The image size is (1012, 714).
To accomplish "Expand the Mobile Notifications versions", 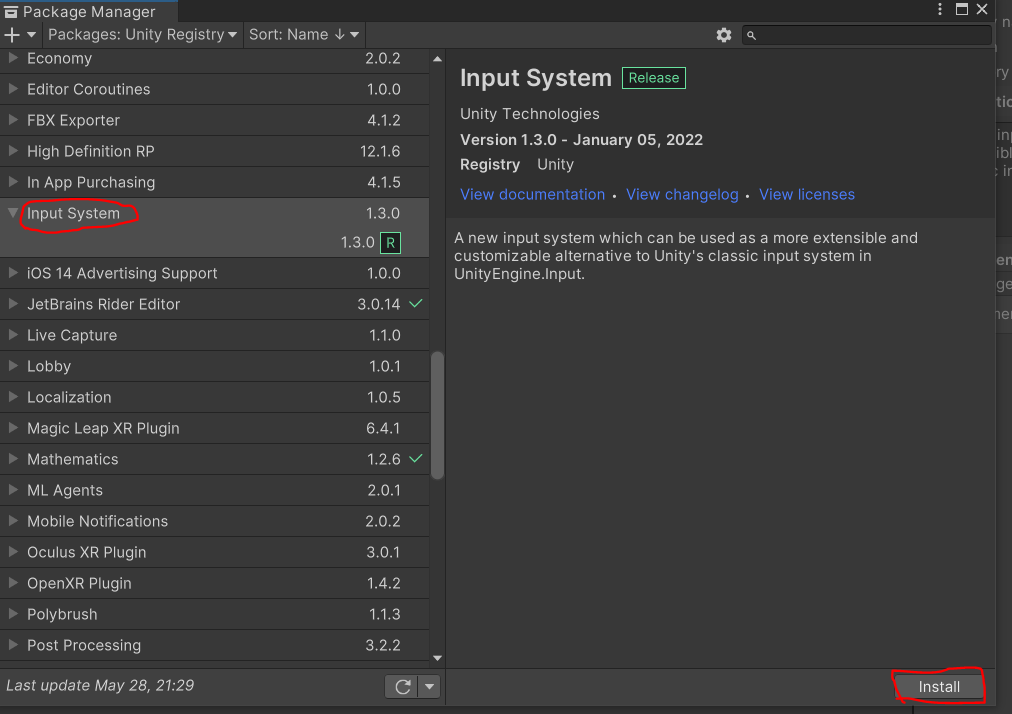I will click(12, 521).
